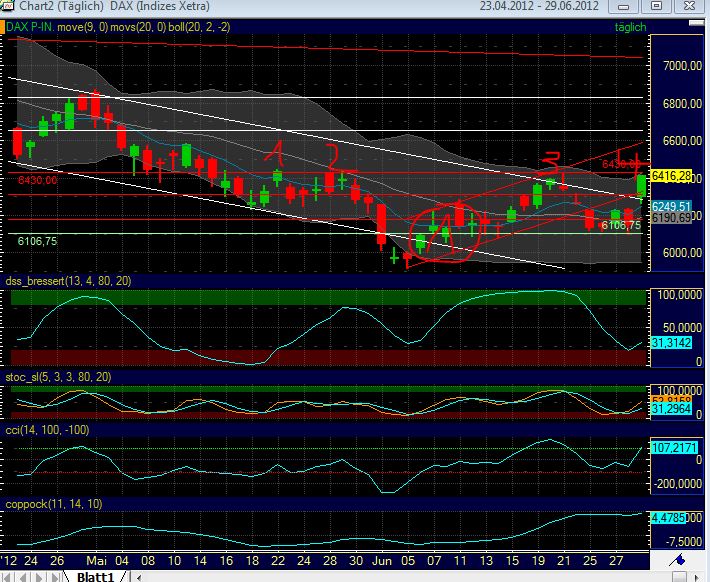The height and width of the screenshot is (582, 710).
Task: Click the chart window icon in title bar
Action: click(7, 6)
